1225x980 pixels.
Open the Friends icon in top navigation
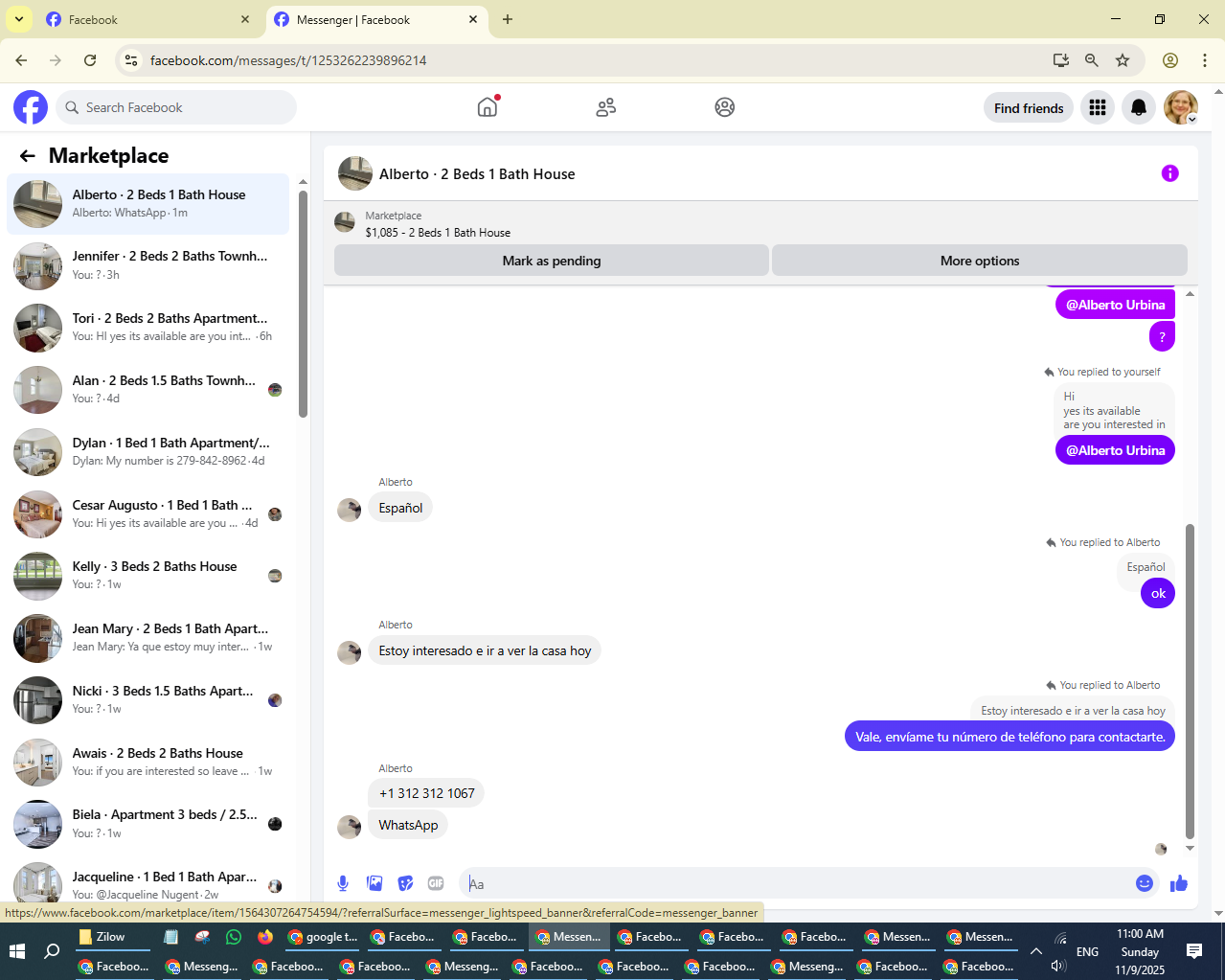point(606,107)
